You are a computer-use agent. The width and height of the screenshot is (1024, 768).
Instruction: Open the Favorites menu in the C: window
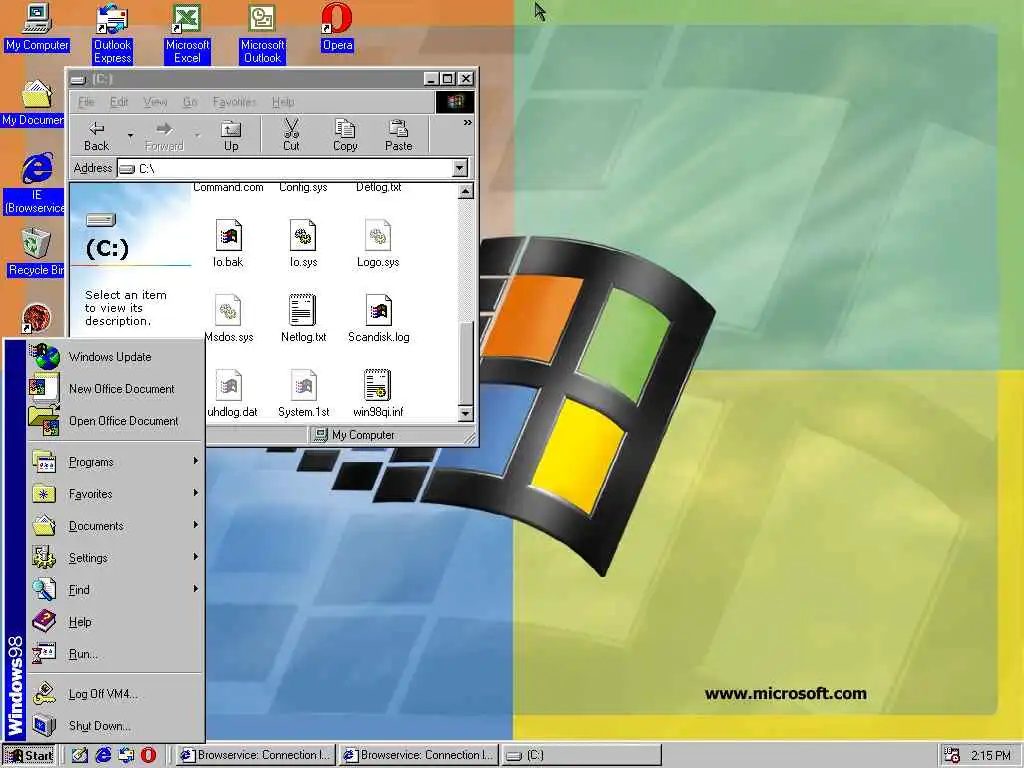[234, 102]
